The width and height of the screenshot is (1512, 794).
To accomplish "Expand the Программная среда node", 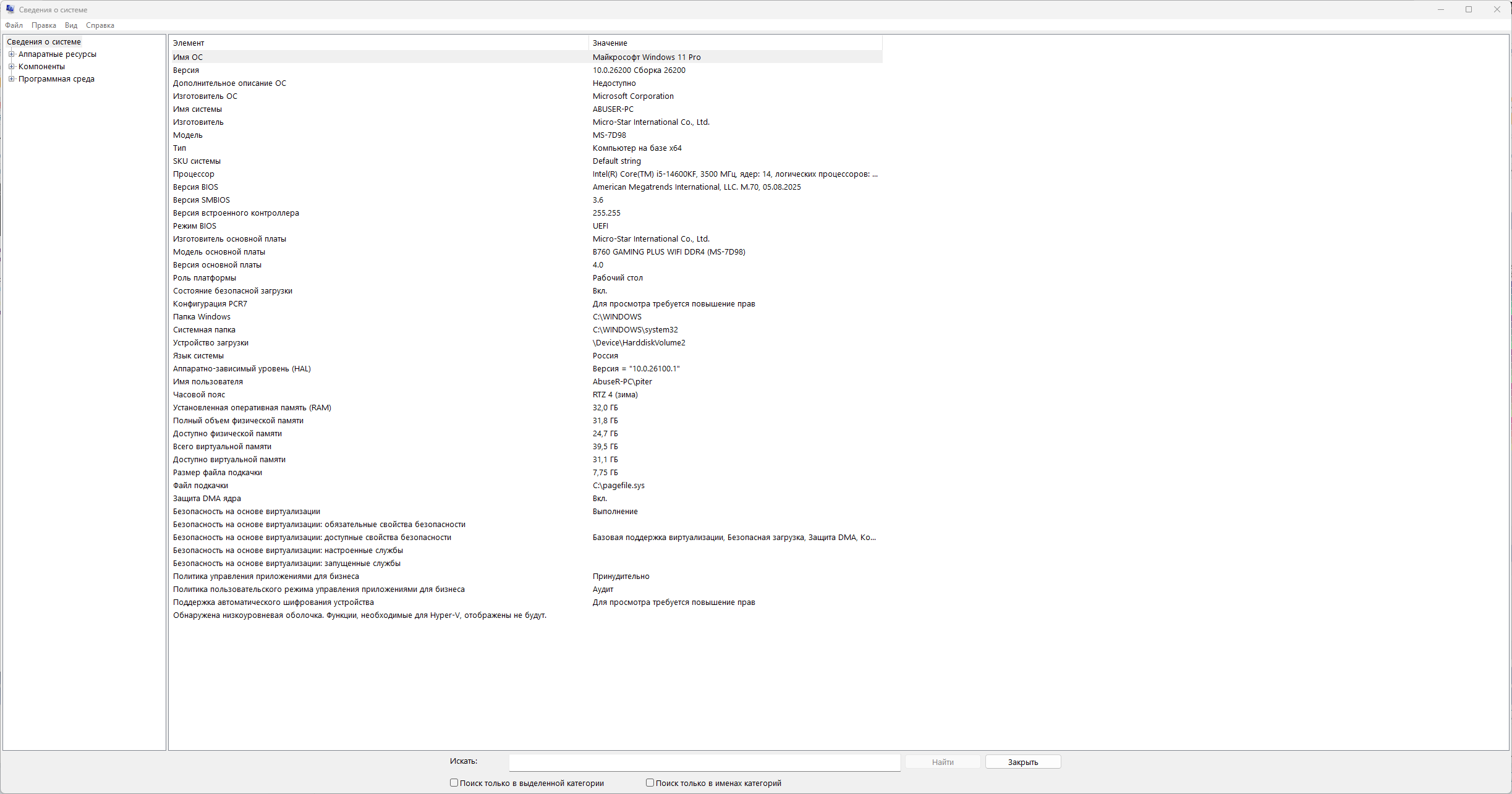I will pyautogui.click(x=11, y=79).
